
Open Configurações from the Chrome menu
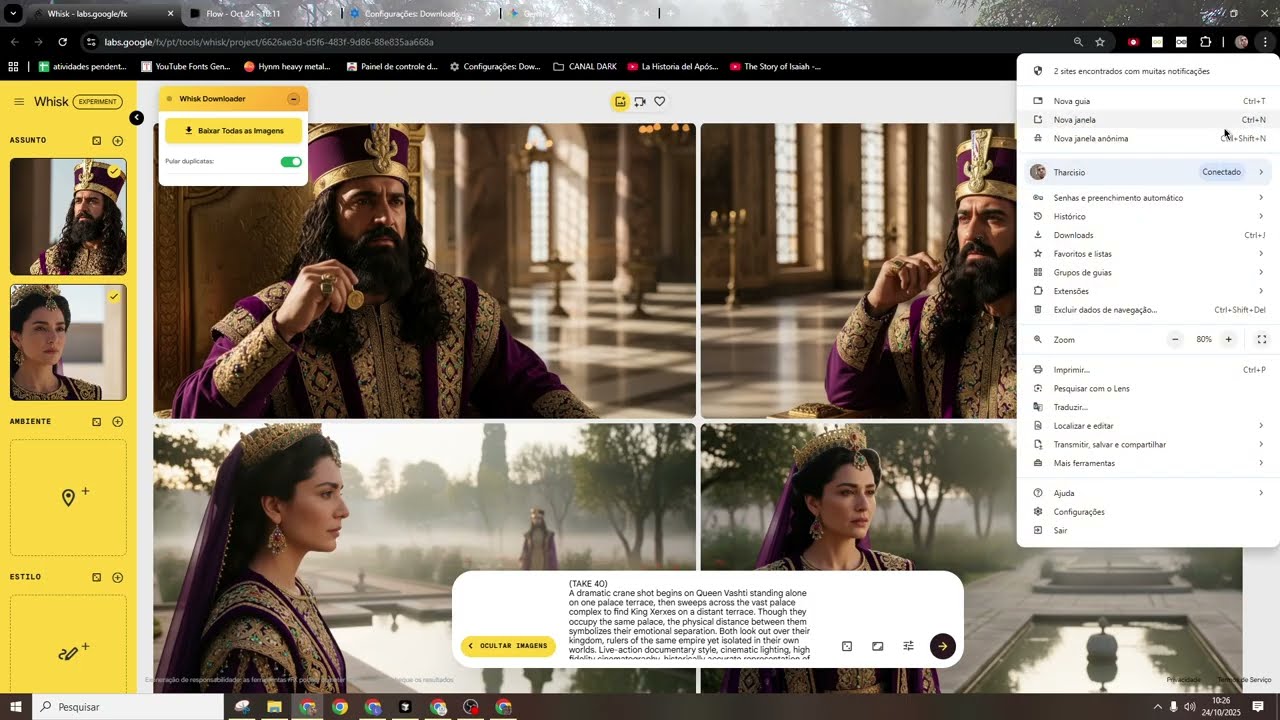tap(1148, 512)
